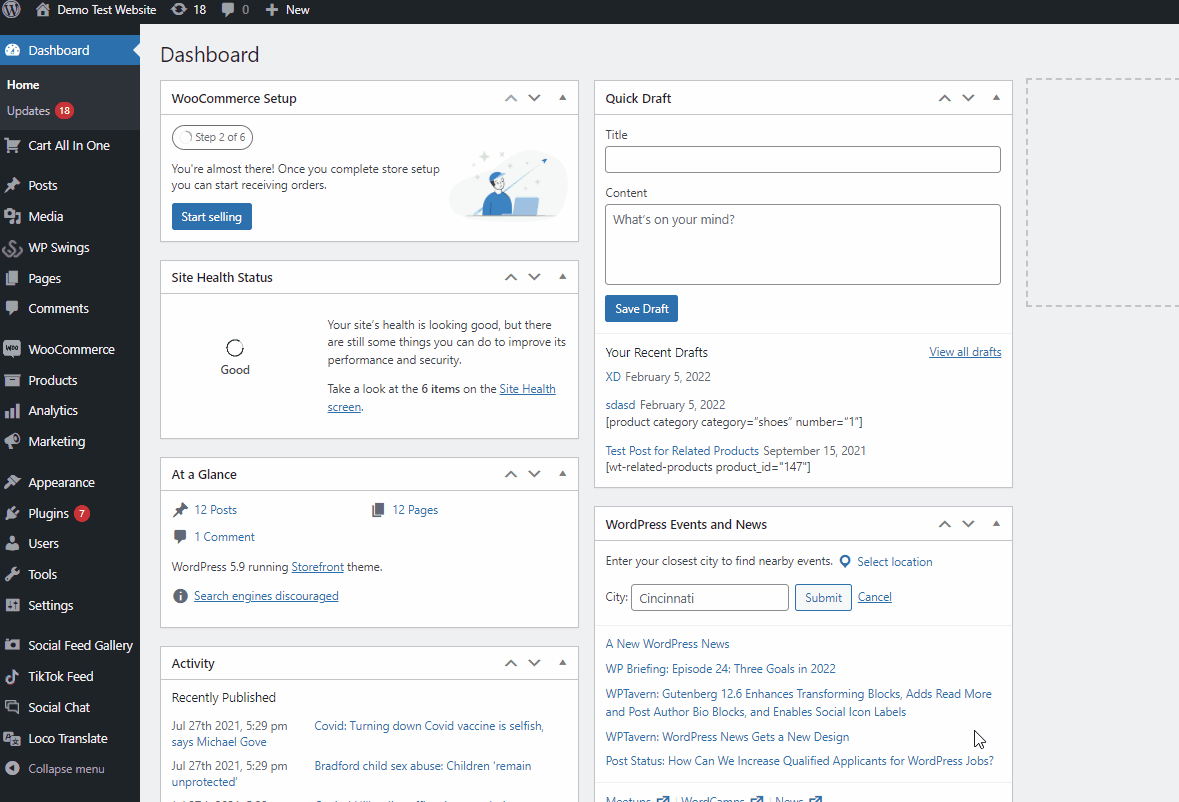Viewport: 1179px width, 802px height.
Task: Click the Step 2 of 6 progress indicator
Action: click(x=212, y=138)
